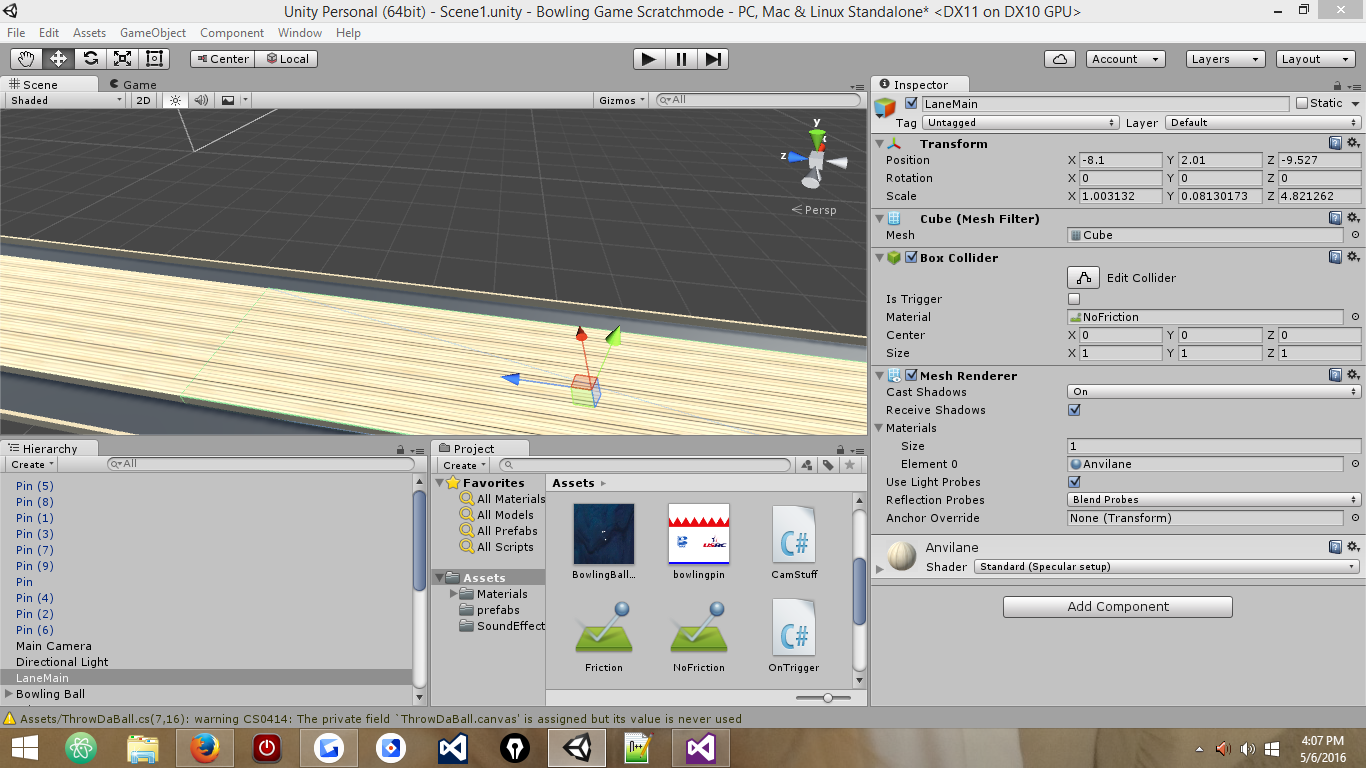Click Search by Type icon in Project

coord(806,465)
